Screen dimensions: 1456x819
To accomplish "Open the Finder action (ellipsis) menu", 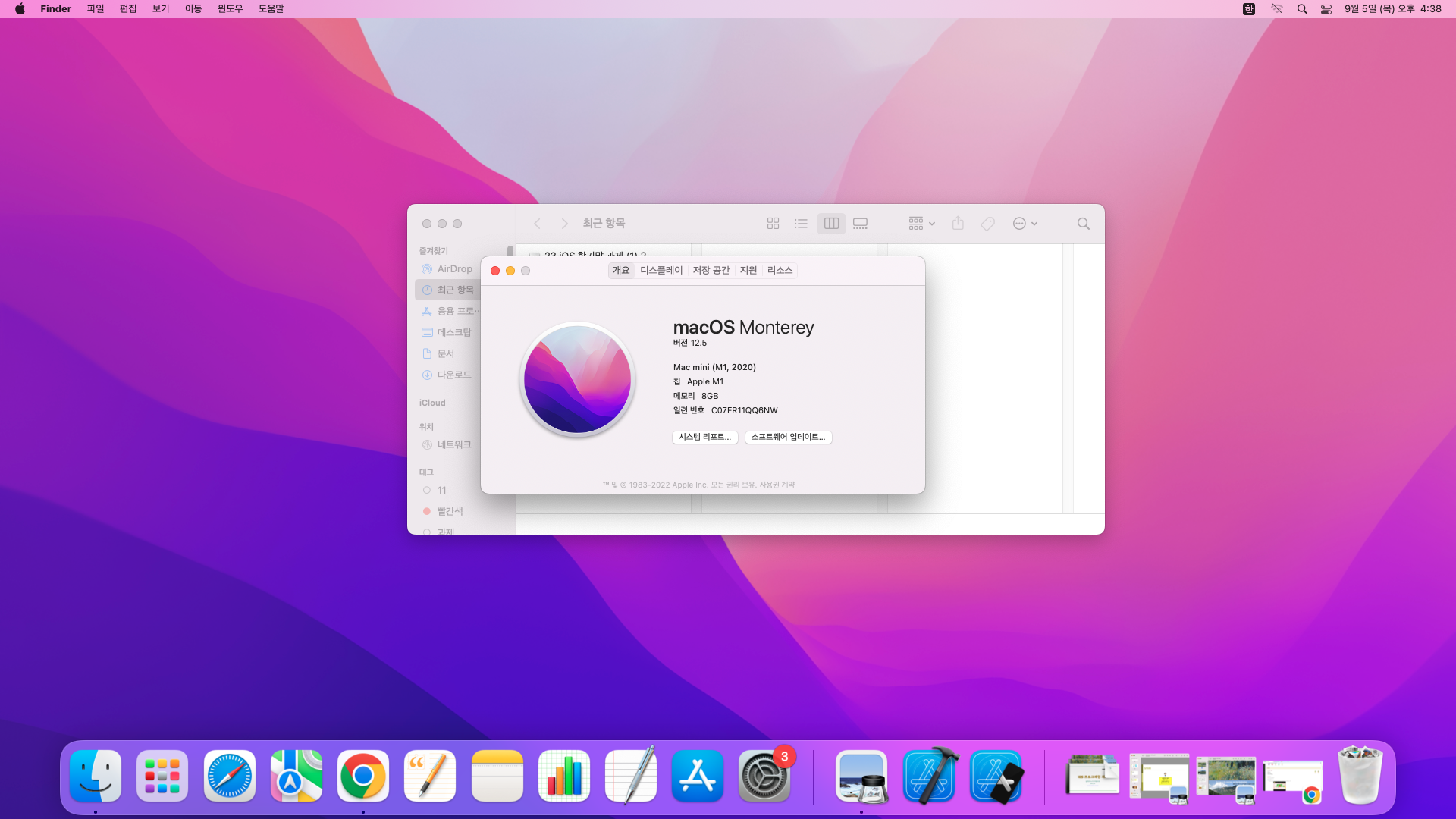I will click(x=1025, y=224).
